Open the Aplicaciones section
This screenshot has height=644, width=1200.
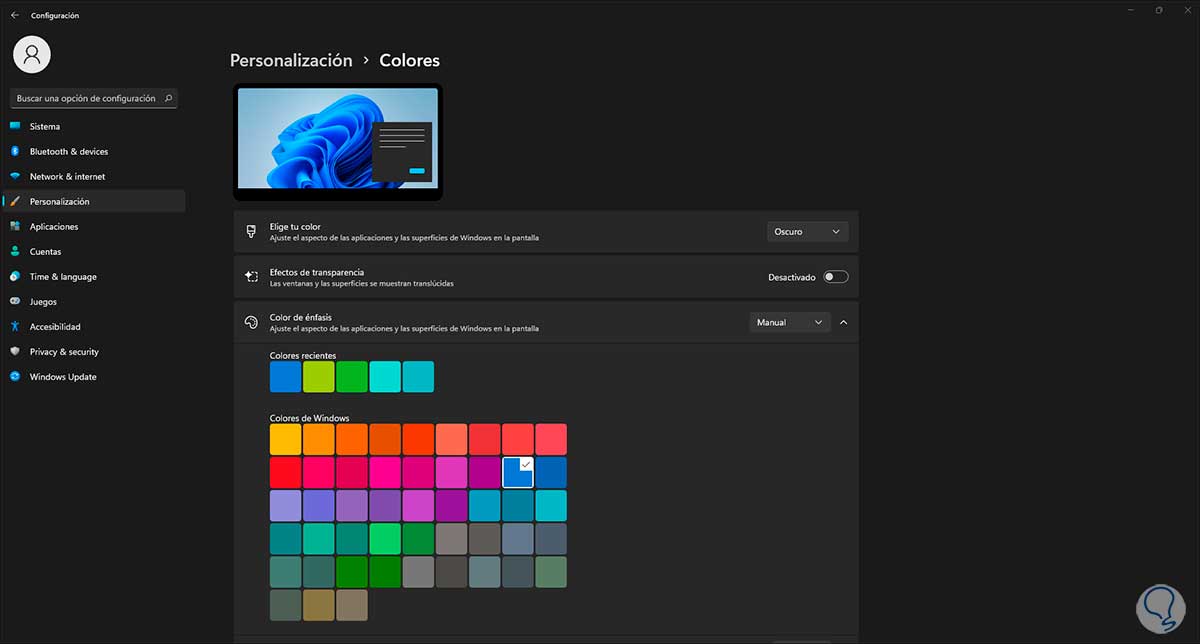coord(54,227)
